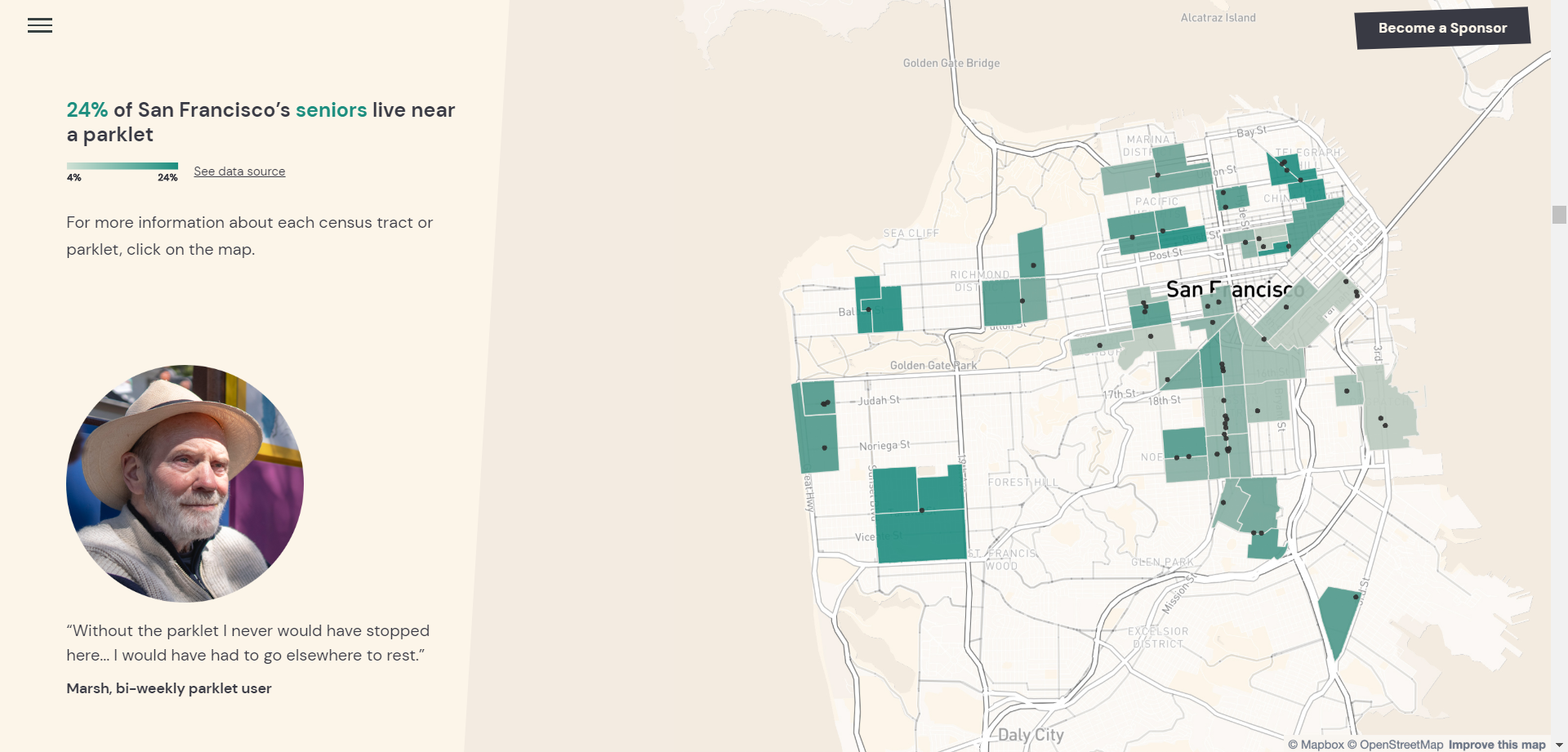Open the See data source link
This screenshot has width=1568, height=752.
(x=239, y=171)
